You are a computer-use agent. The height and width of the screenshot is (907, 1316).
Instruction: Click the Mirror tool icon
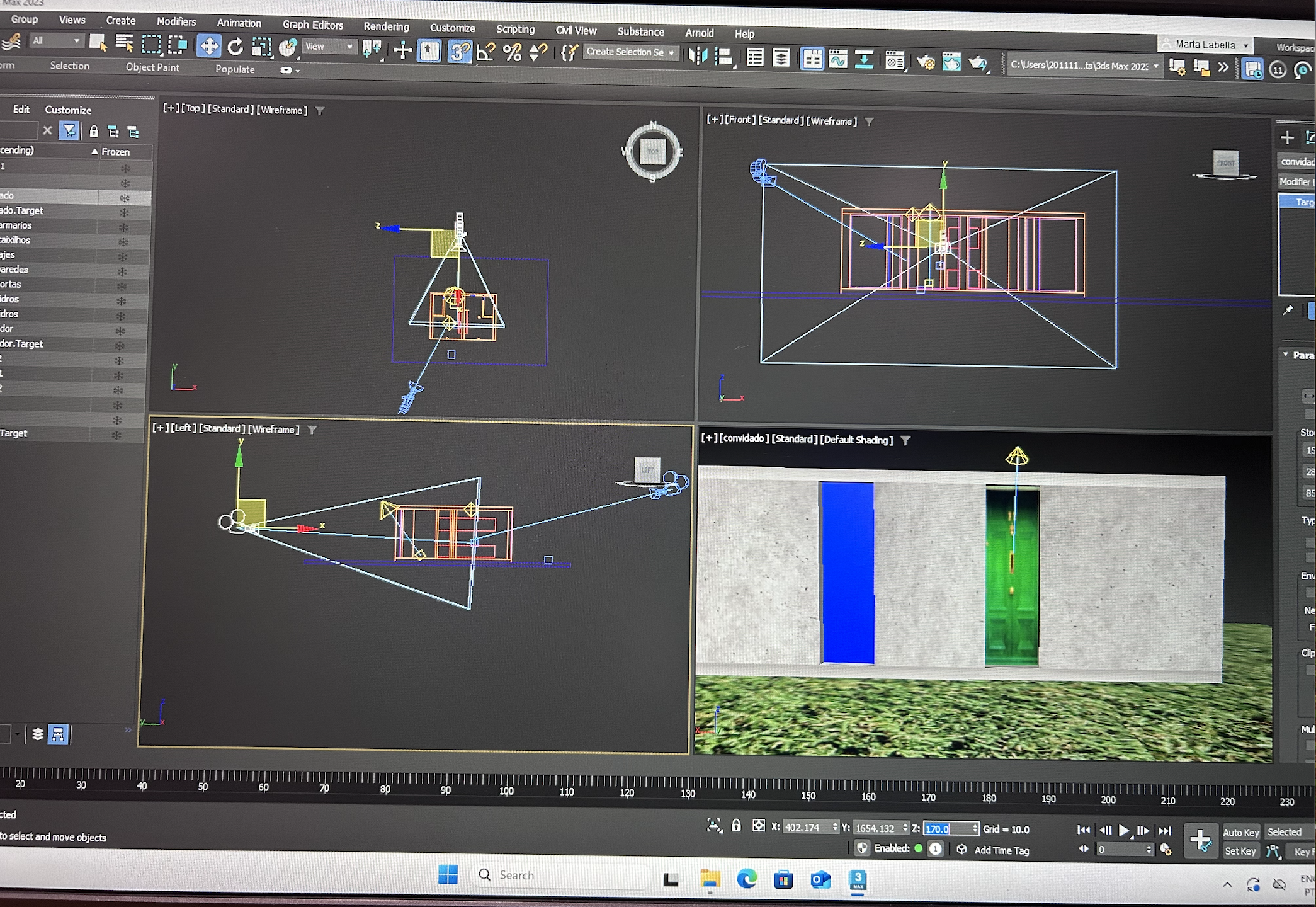point(697,55)
